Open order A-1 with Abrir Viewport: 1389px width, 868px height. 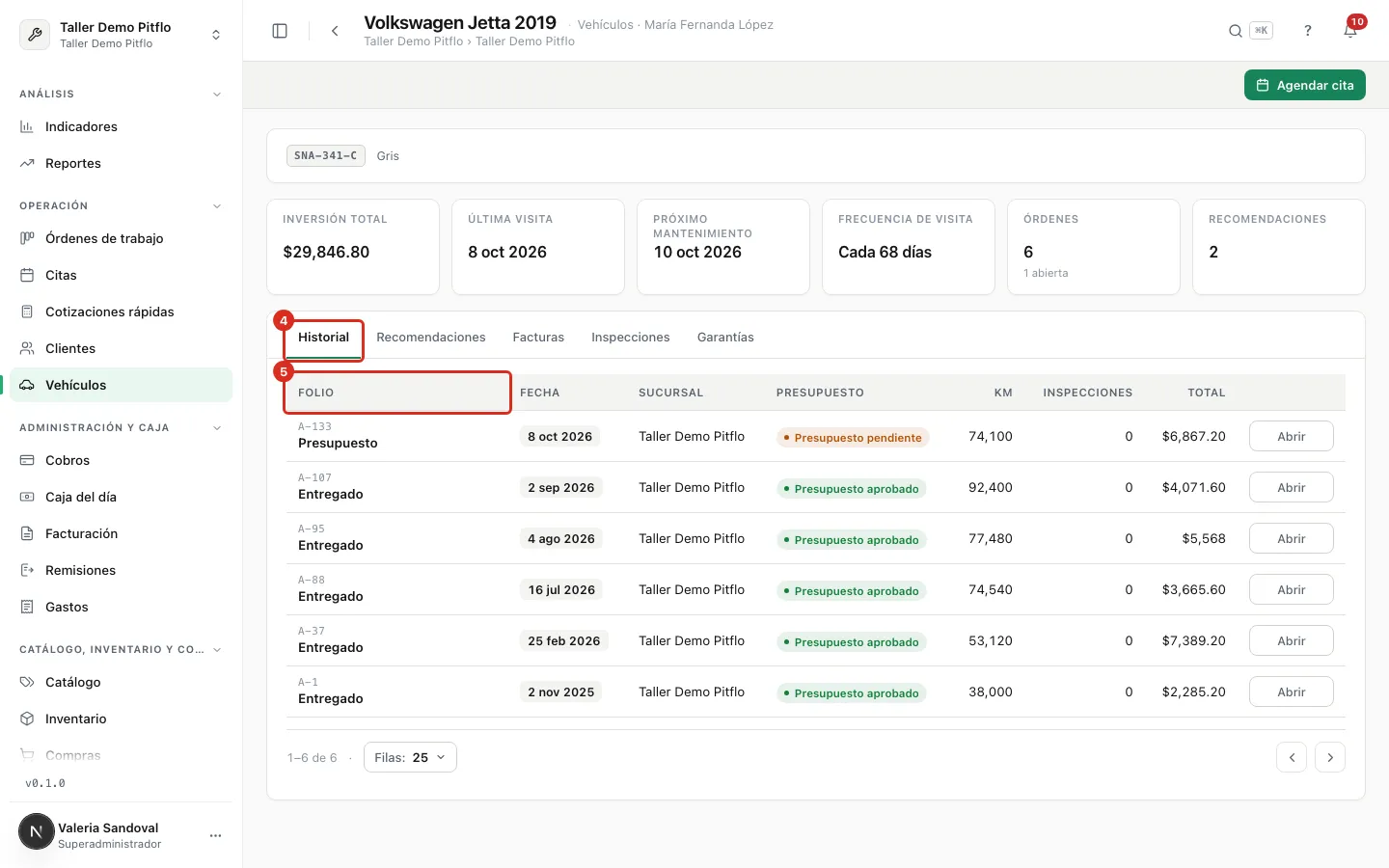pyautogui.click(x=1292, y=692)
